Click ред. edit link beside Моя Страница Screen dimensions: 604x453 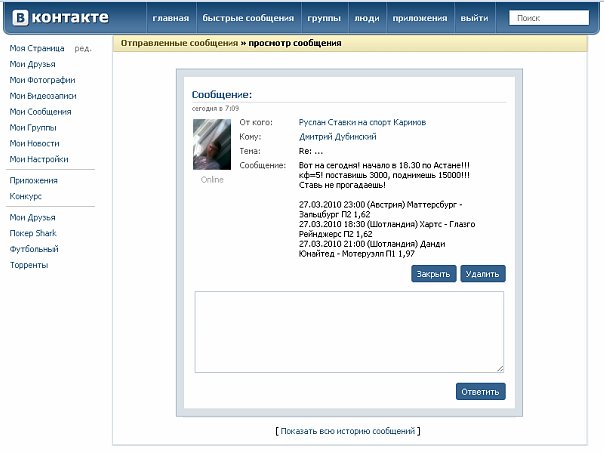(x=82, y=48)
